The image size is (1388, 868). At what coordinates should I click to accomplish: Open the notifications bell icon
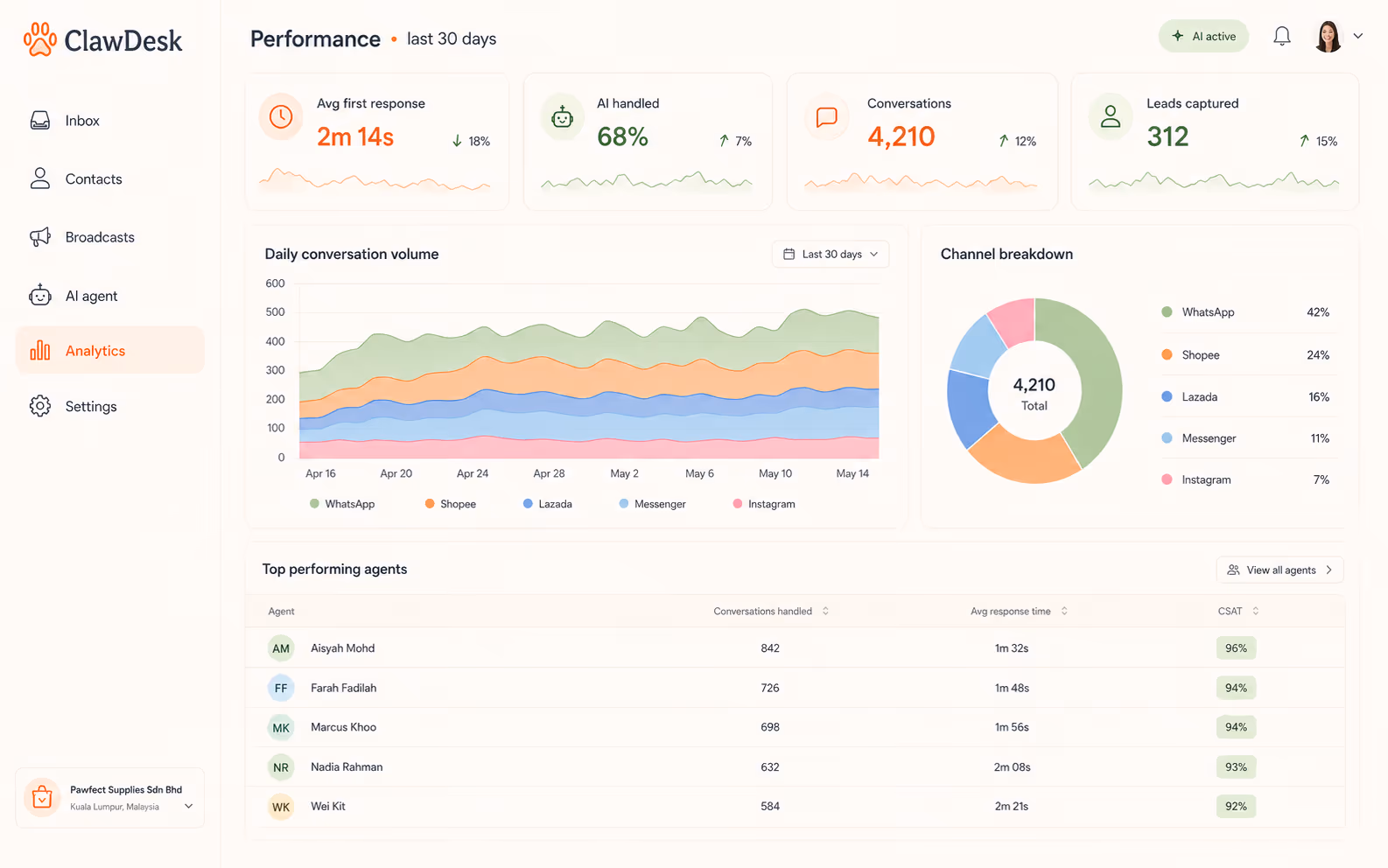(1281, 36)
